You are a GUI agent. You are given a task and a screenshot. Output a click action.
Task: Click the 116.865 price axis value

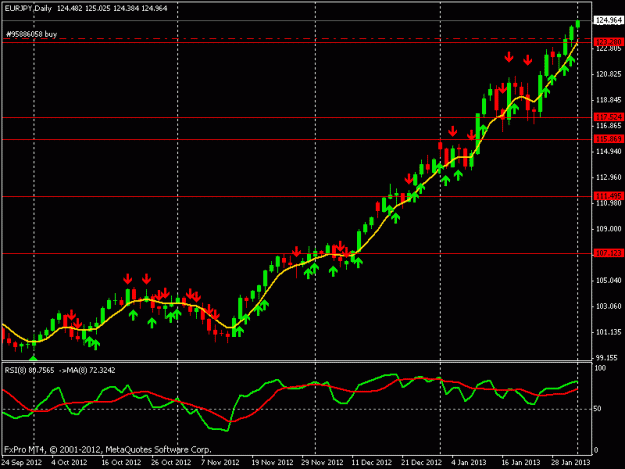(x=608, y=126)
